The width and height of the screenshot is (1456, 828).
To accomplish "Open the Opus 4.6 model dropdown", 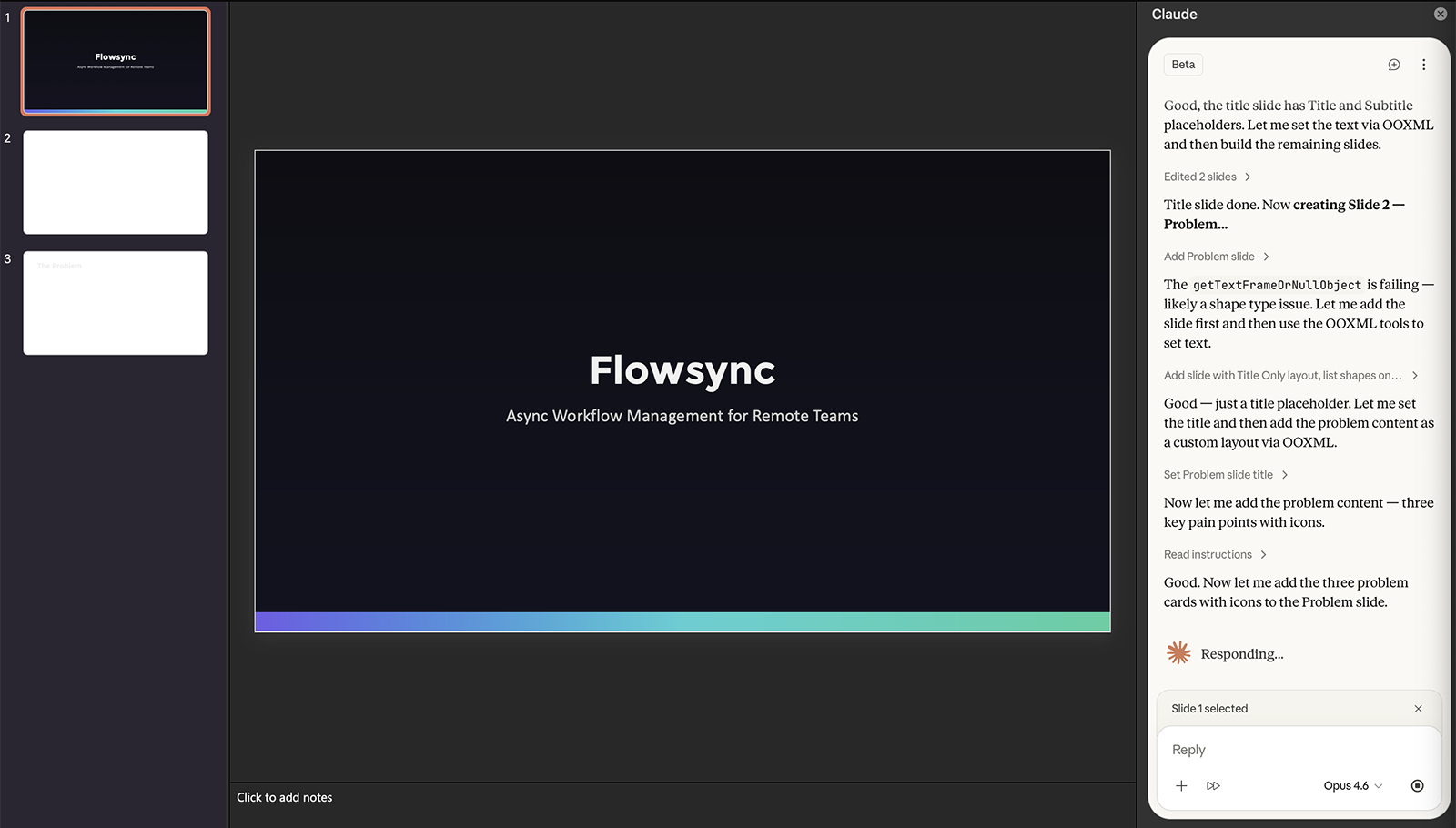I will [1352, 785].
